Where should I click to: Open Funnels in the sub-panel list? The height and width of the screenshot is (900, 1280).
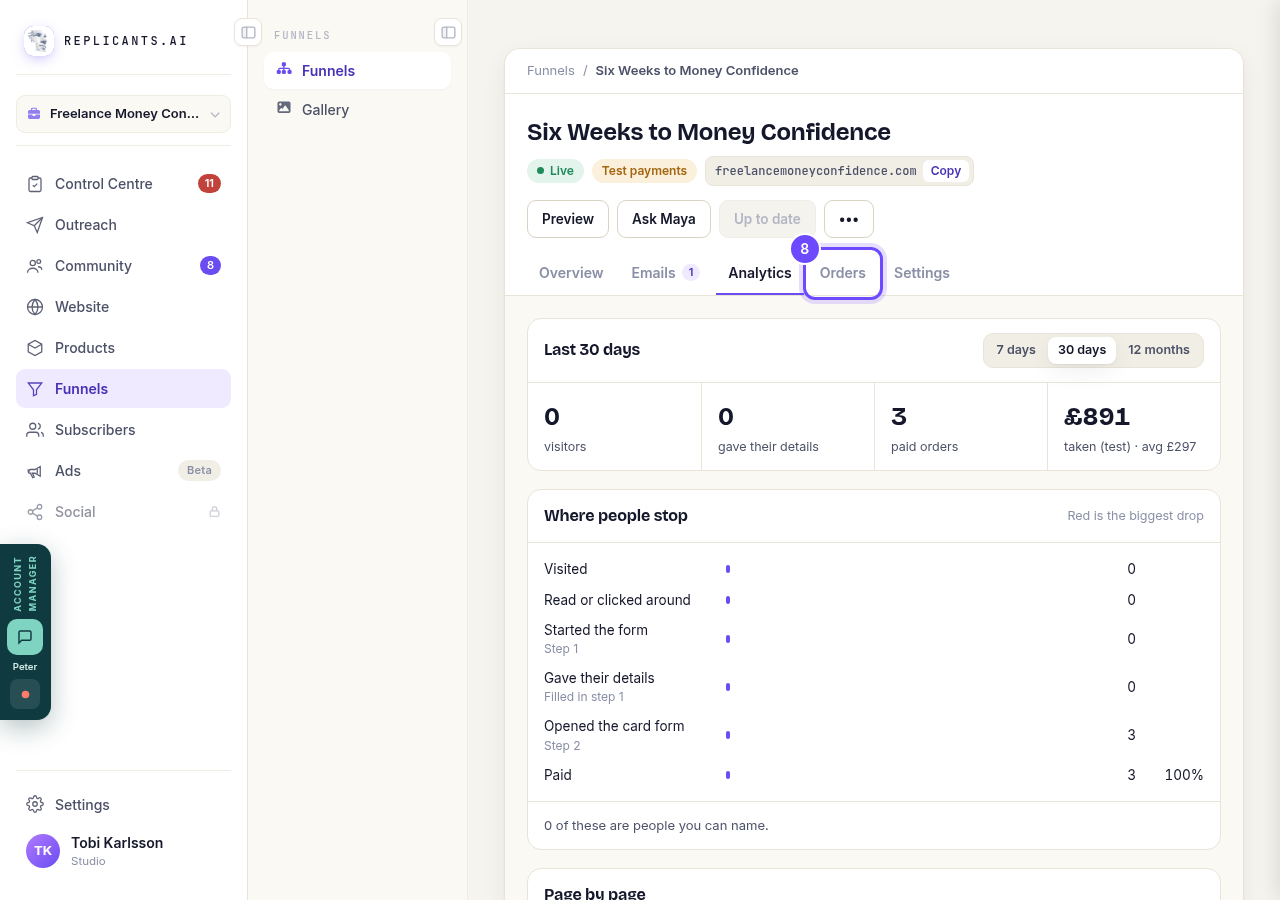(x=357, y=71)
